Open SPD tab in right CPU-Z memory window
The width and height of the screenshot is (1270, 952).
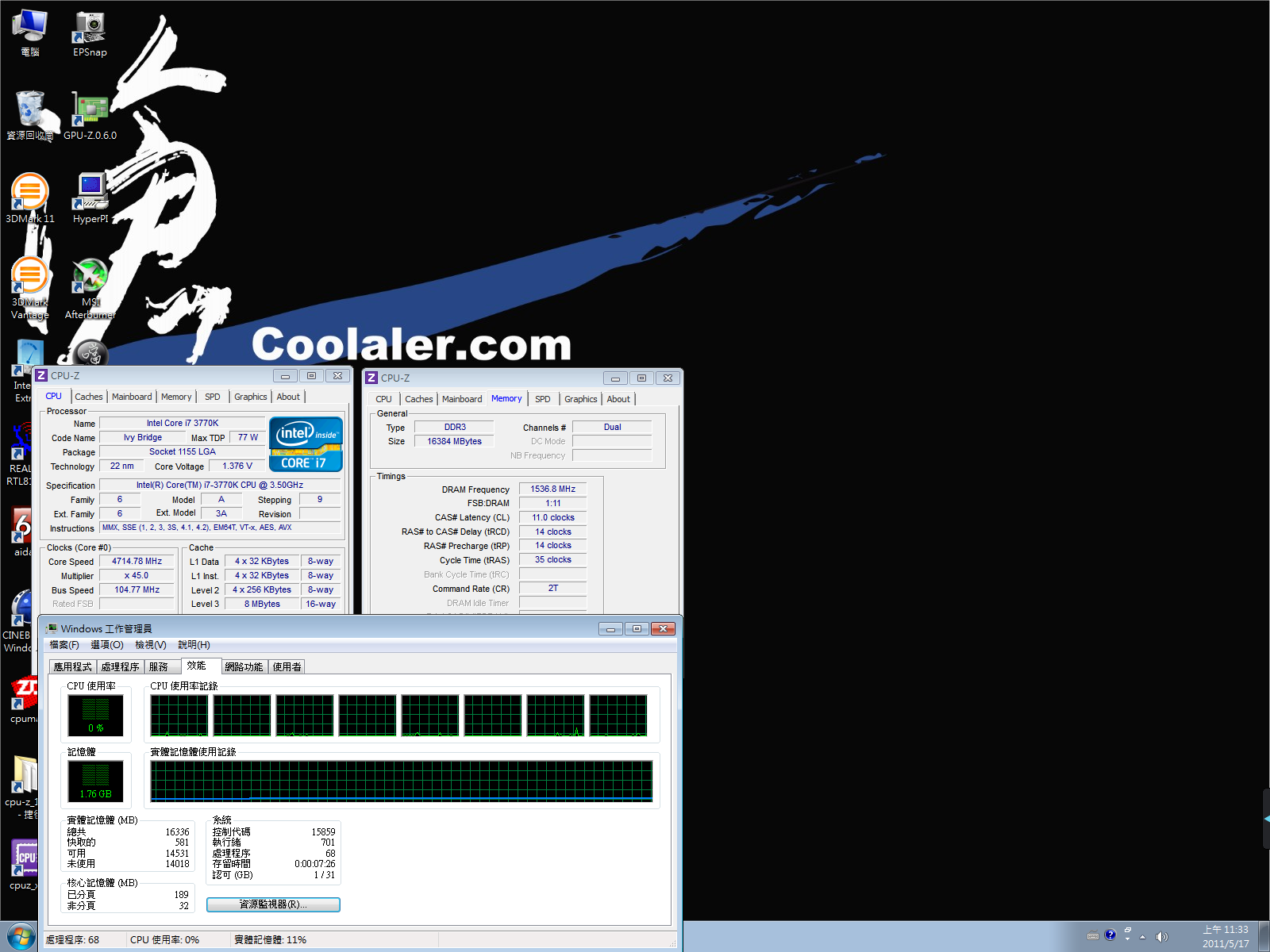coord(543,399)
